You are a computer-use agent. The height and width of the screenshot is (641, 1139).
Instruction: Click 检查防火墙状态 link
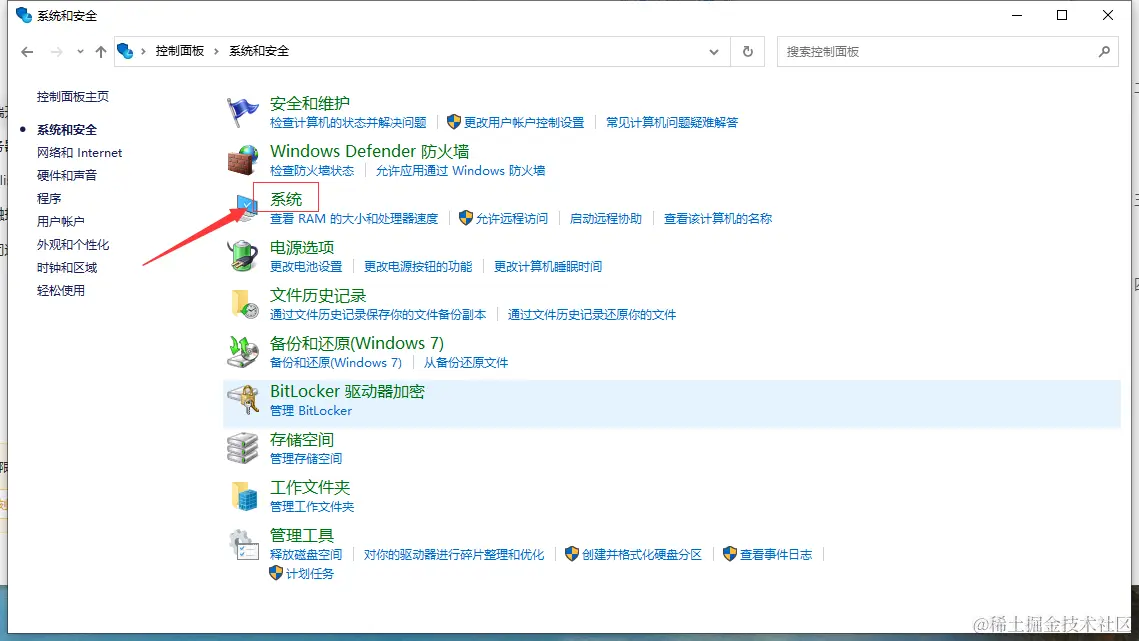click(312, 171)
